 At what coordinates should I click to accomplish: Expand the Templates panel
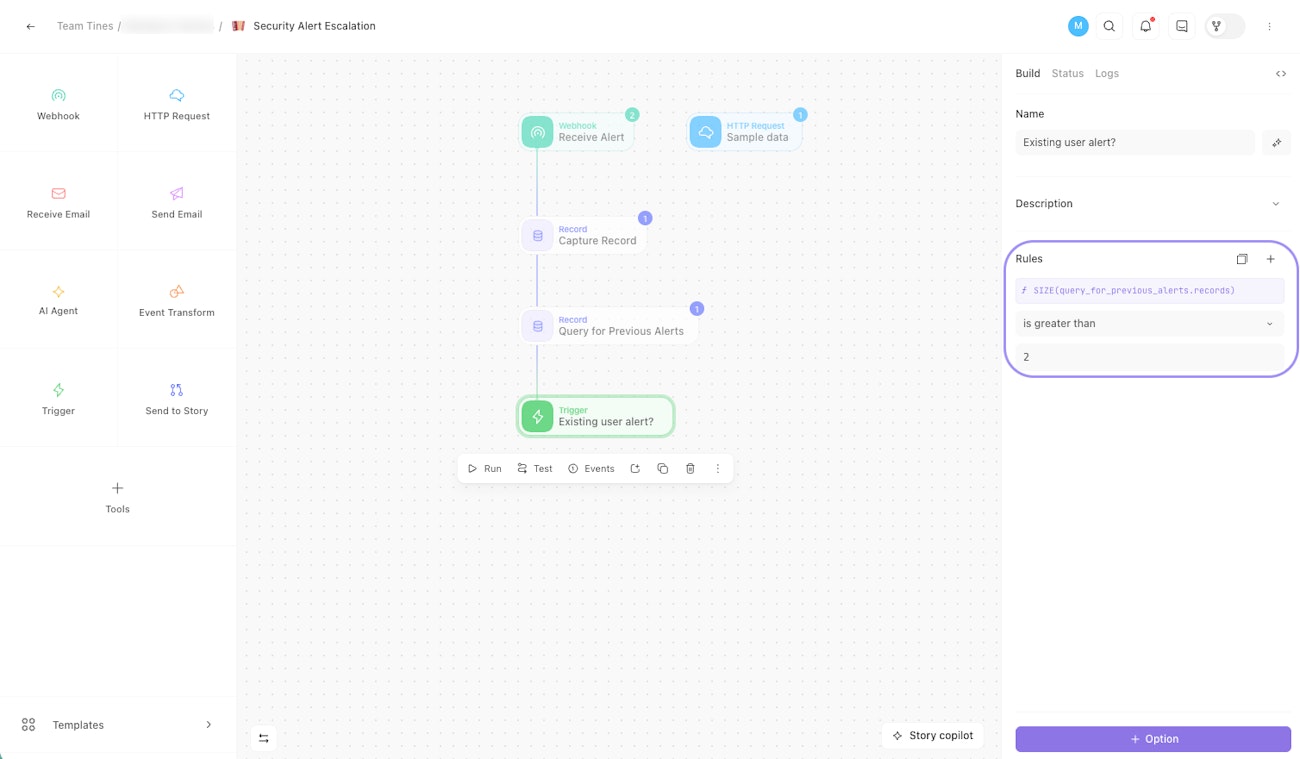(x=208, y=725)
